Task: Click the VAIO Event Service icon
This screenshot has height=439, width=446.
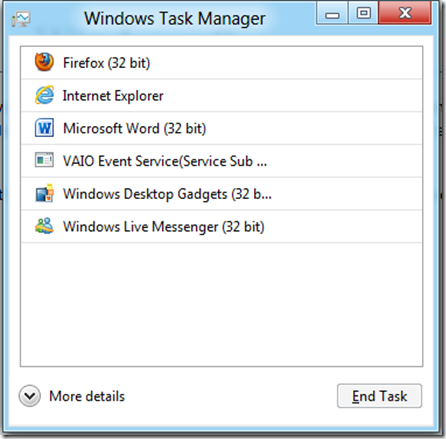Action: coord(44,160)
